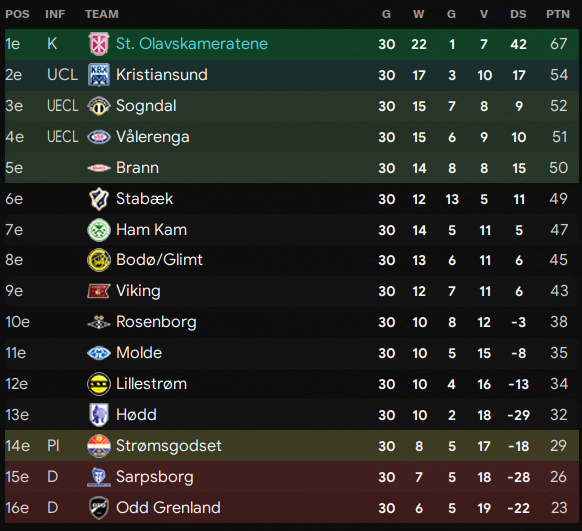Click the St. Olavskameratene club crest
This screenshot has width=582, height=531.
[99, 44]
